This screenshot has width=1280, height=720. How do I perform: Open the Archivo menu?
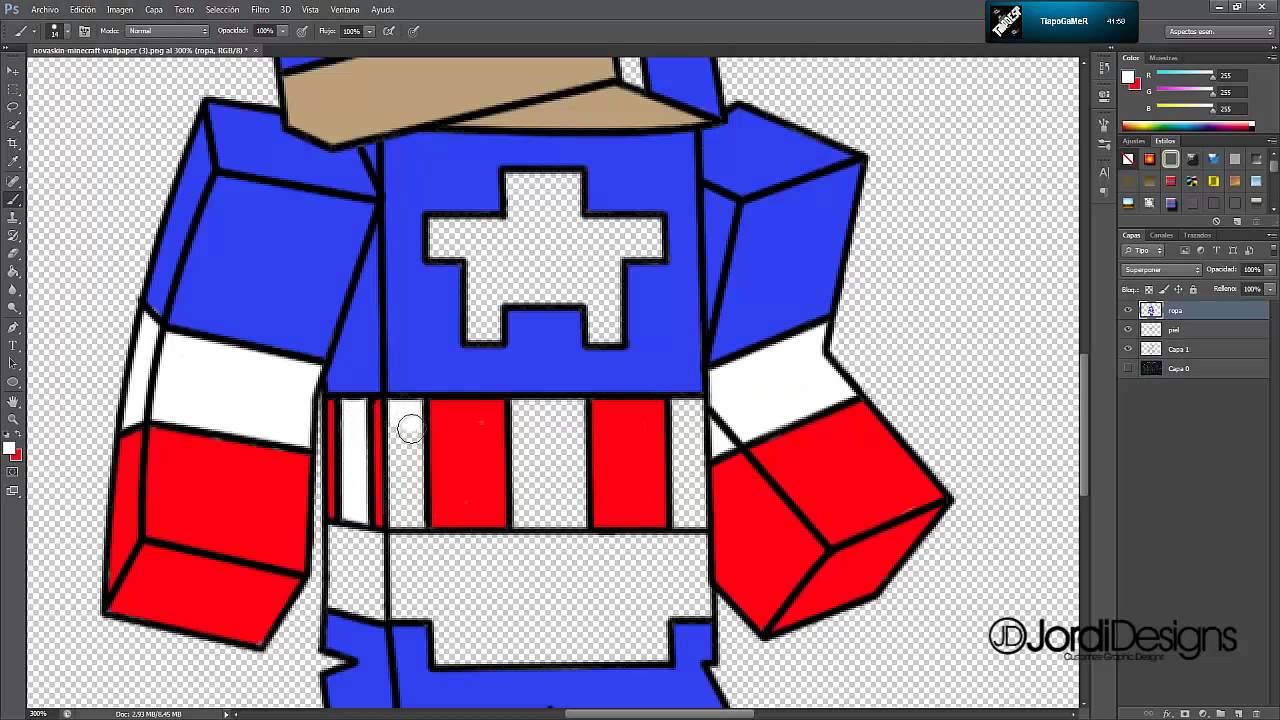click(44, 9)
